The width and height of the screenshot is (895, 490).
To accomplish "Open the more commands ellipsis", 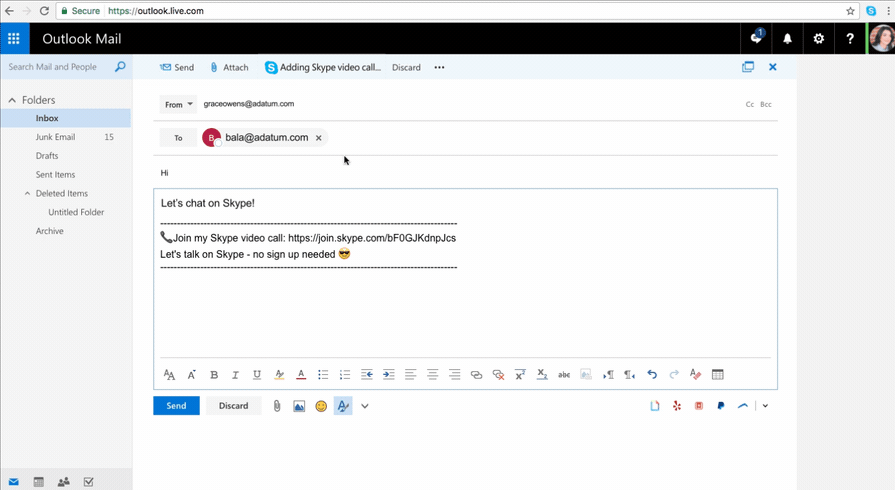I will click(x=439, y=67).
